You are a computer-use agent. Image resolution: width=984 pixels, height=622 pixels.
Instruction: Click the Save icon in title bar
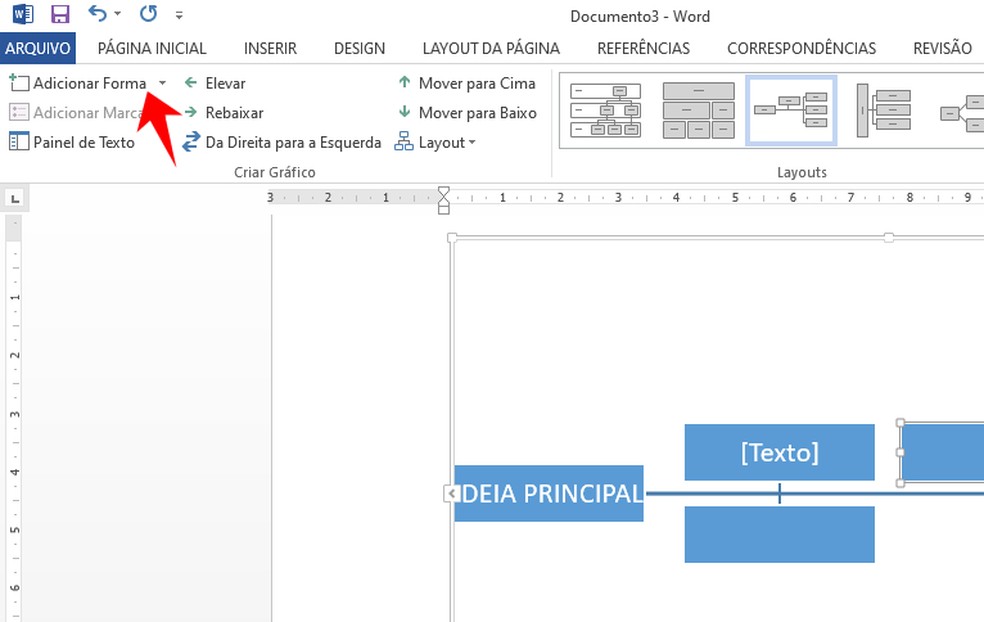coord(60,14)
